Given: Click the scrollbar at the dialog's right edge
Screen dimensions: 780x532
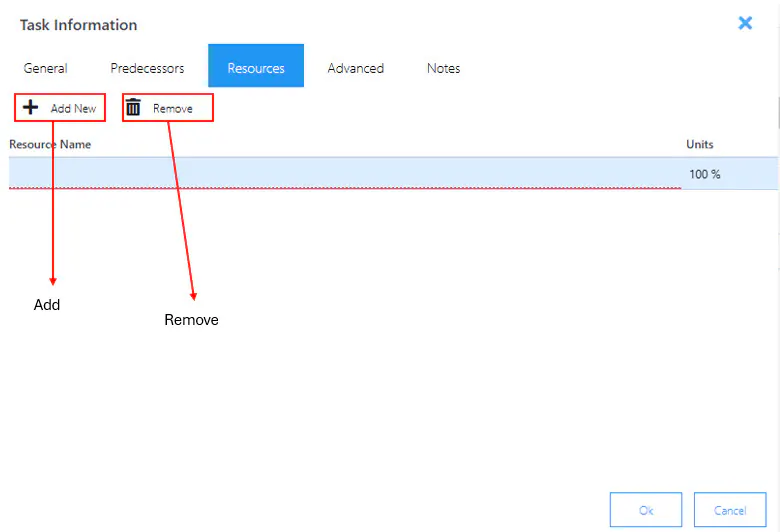Looking at the screenshot, I should pyautogui.click(x=778, y=113).
